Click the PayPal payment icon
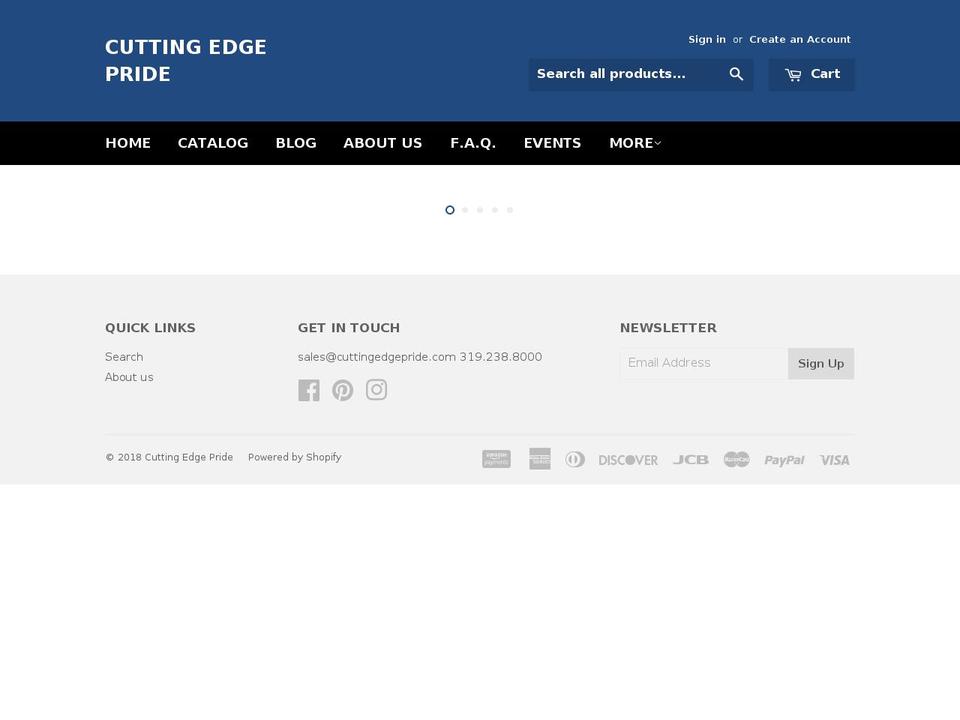Viewport: 960px width, 720px height. pos(784,460)
